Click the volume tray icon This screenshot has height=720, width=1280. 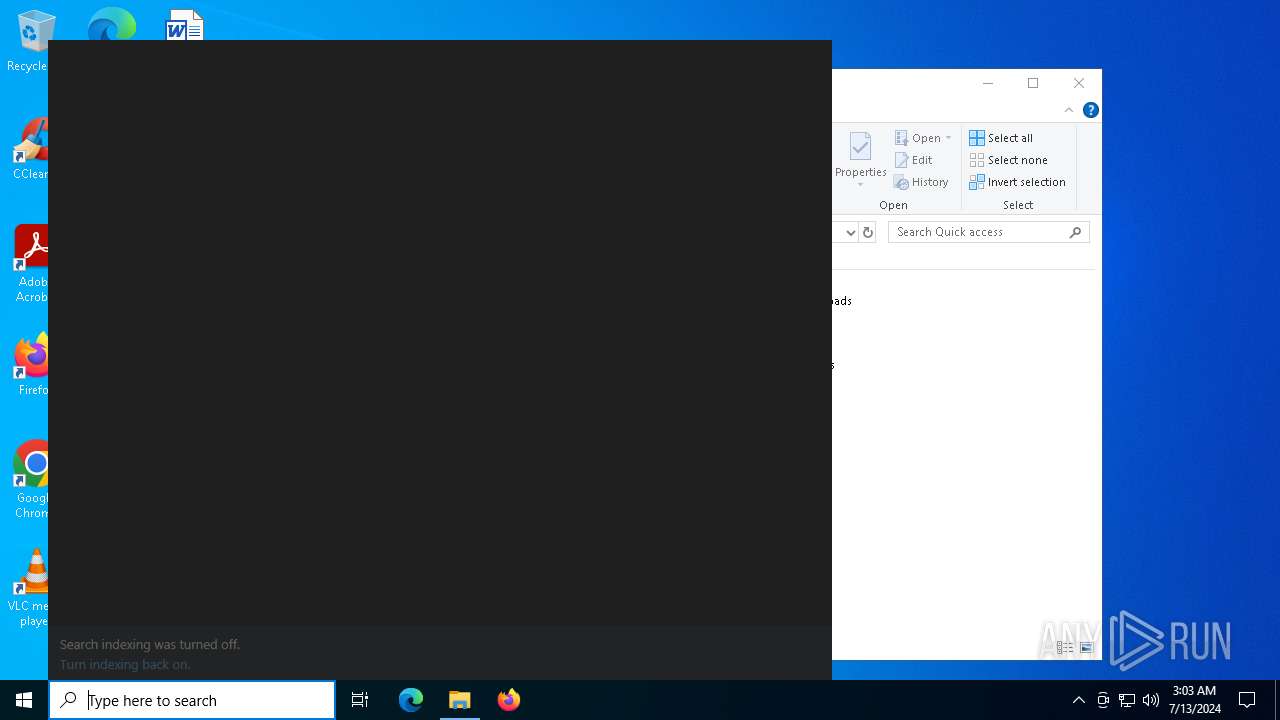point(1151,700)
